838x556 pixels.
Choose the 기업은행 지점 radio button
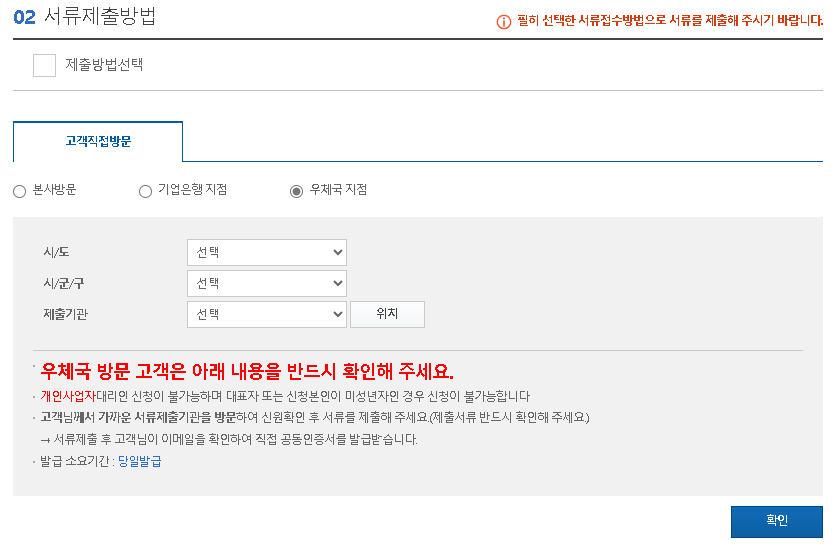(x=145, y=191)
